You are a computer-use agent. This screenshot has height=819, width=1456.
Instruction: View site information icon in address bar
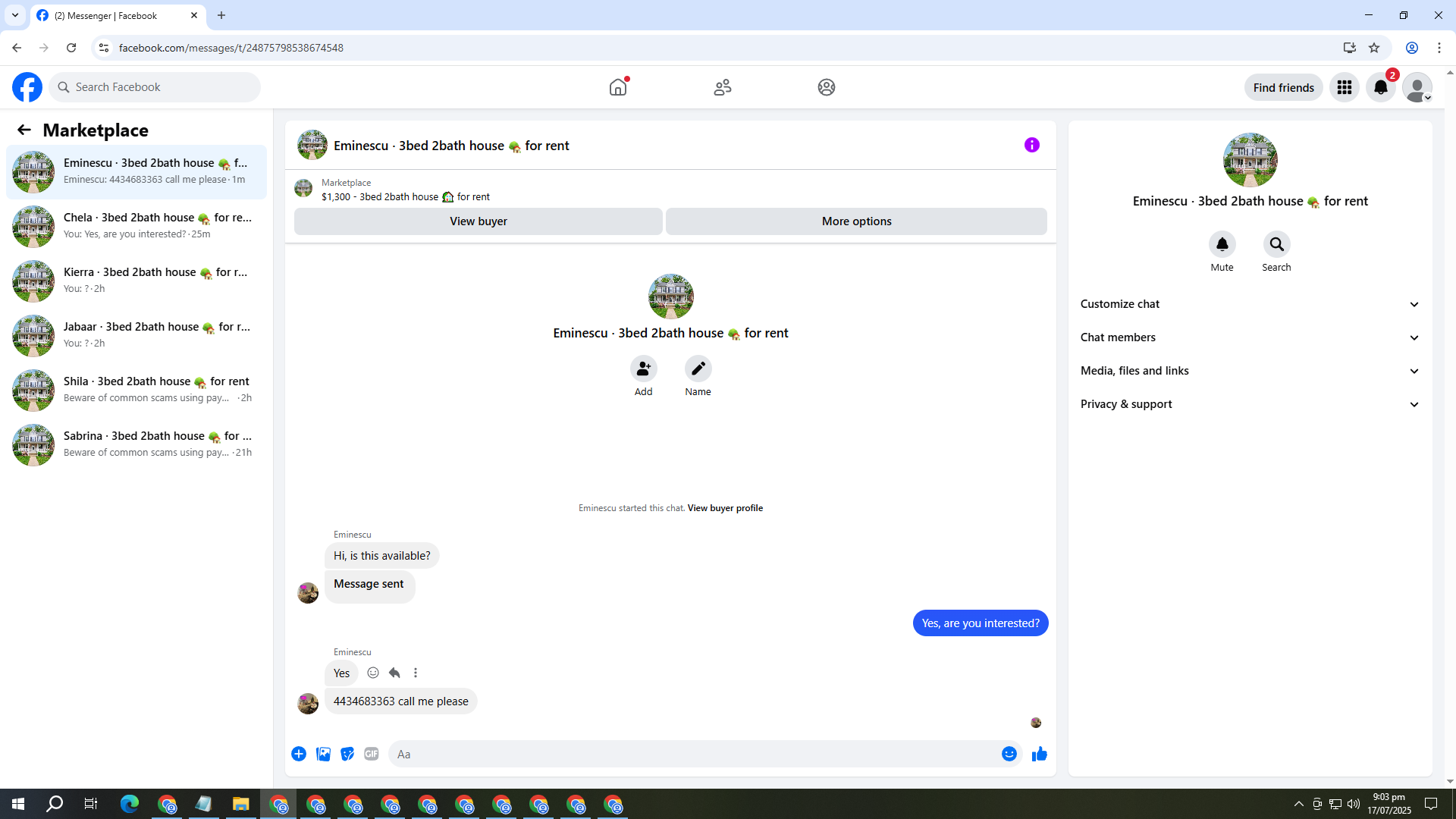point(104,48)
